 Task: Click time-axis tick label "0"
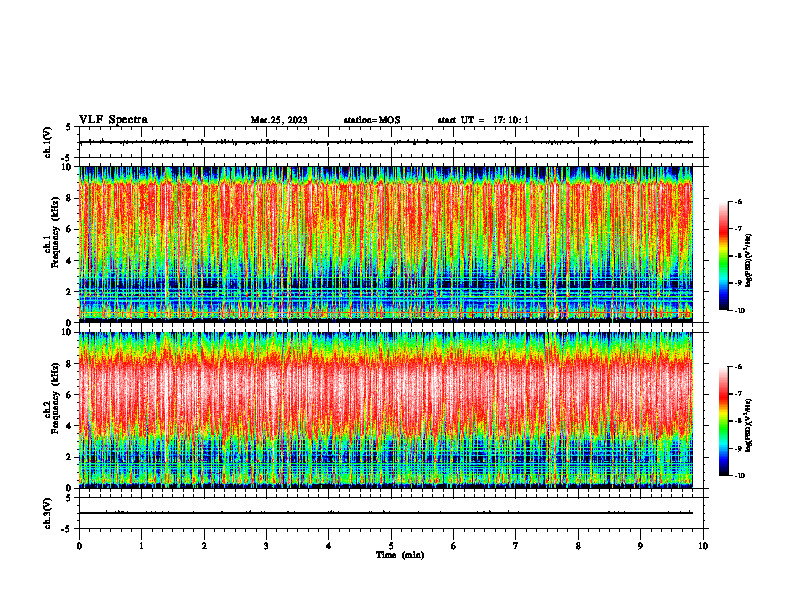point(79,546)
